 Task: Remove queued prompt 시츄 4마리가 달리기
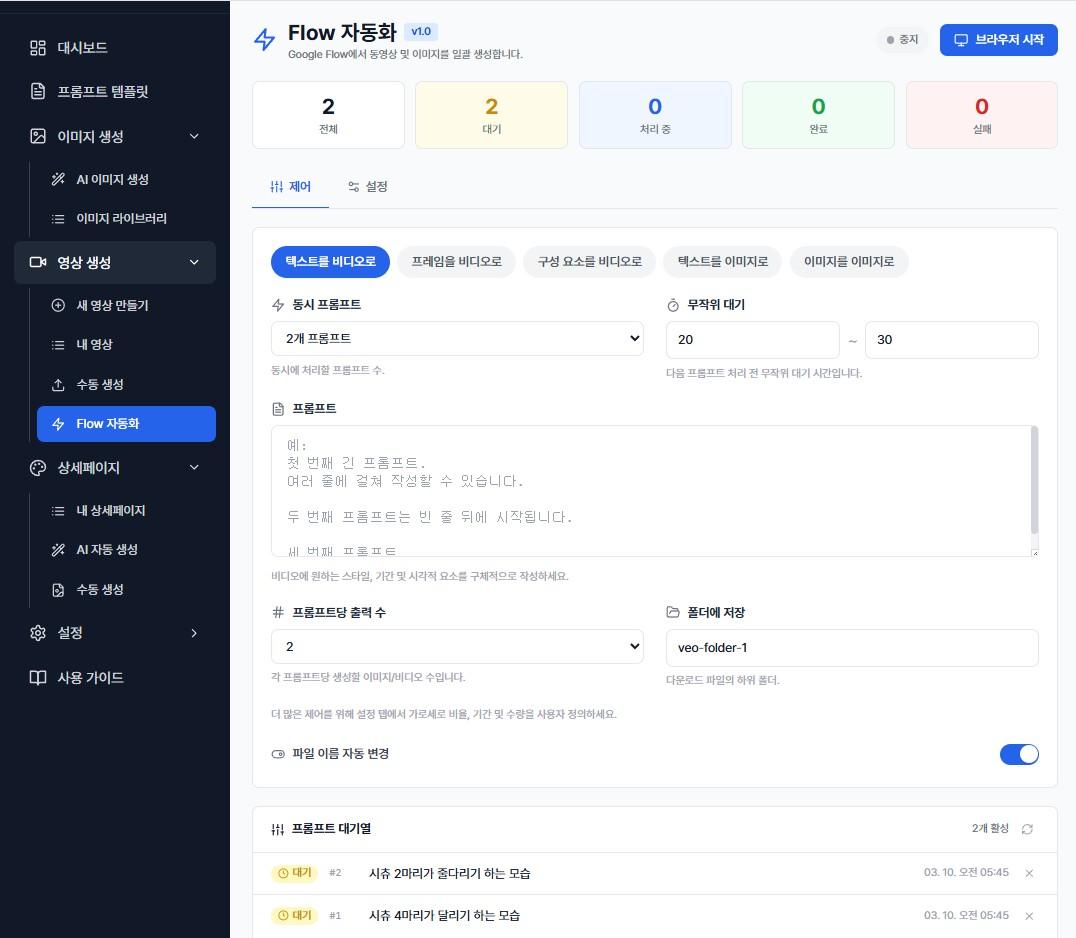pyautogui.click(x=1029, y=915)
